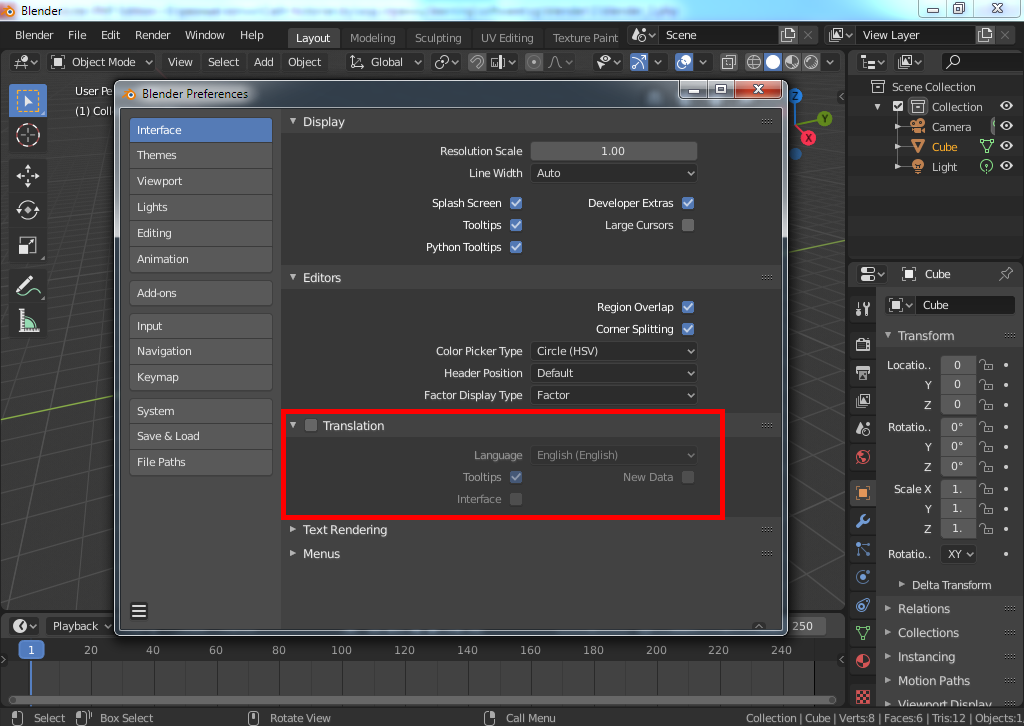Screen dimensions: 1024x726
Task: Click the Location X value field
Action: pos(957,365)
